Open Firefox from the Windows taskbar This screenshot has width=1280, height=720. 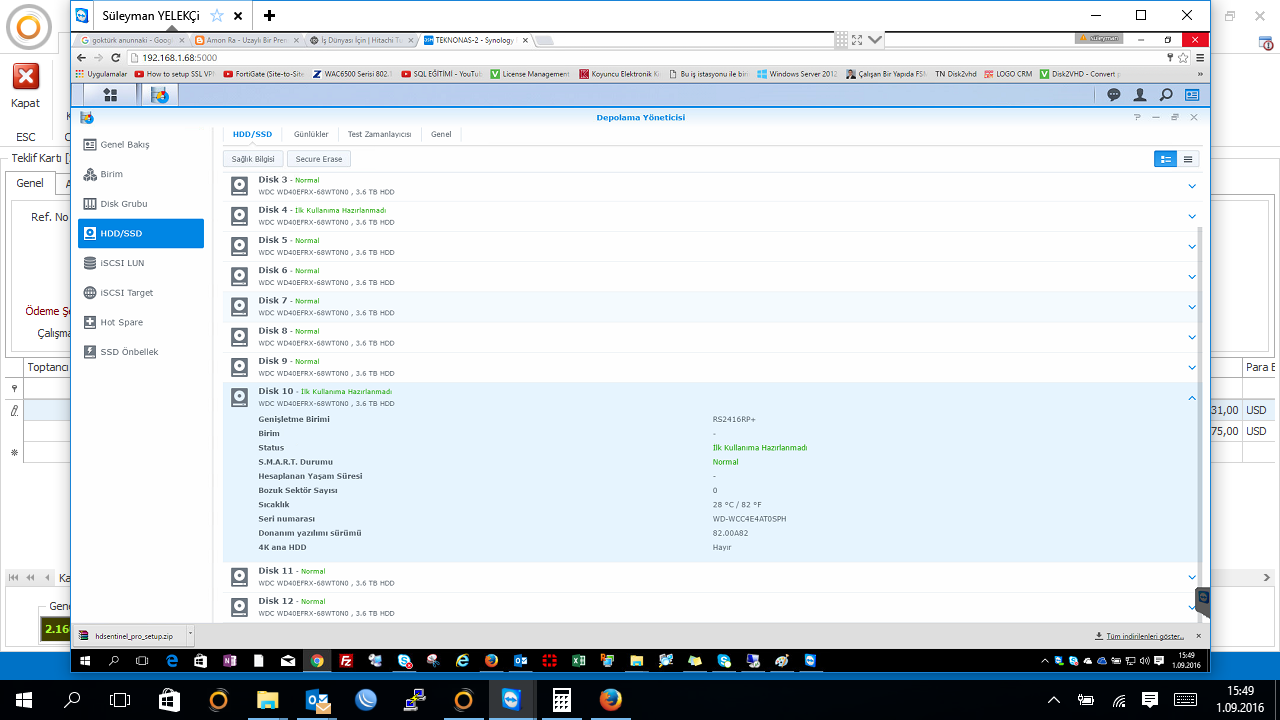[x=611, y=699]
